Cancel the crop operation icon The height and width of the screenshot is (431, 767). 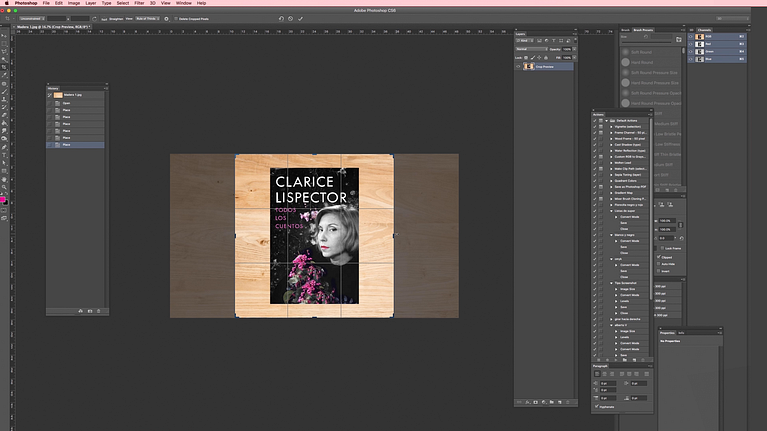[x=290, y=18]
